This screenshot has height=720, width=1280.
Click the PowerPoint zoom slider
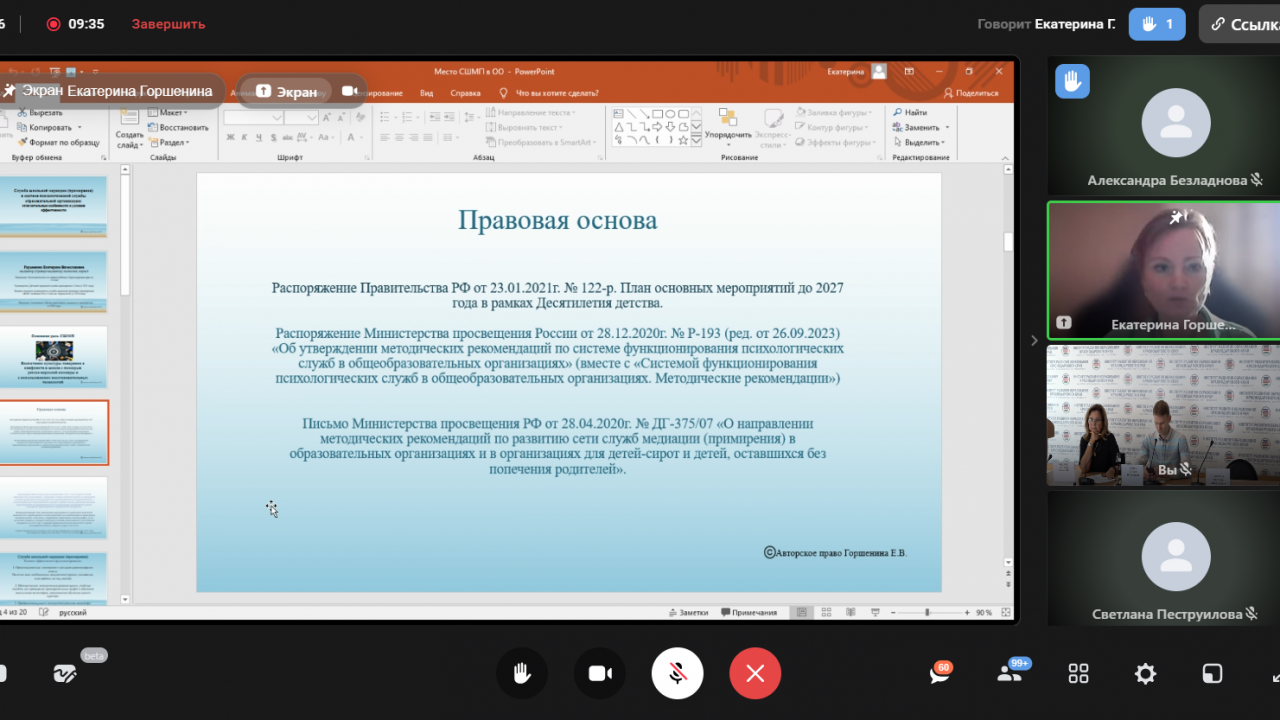click(927, 612)
